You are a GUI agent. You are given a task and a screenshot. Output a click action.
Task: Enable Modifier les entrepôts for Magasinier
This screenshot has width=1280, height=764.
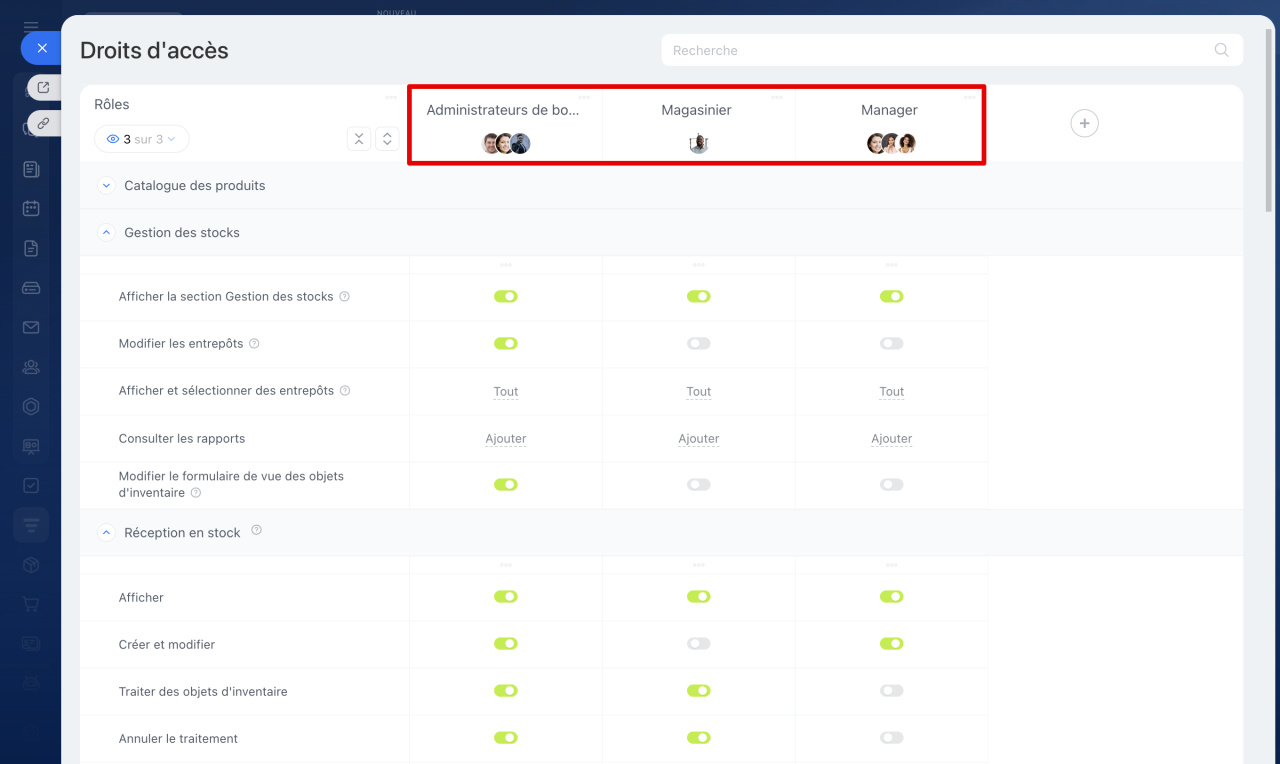(698, 343)
